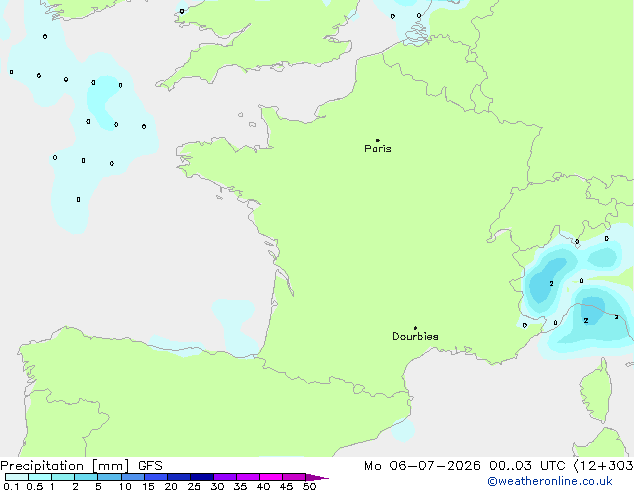Viewport: 634px width, 490px height.
Task: Click the '00..03 UTC' time text
Action: (527, 466)
